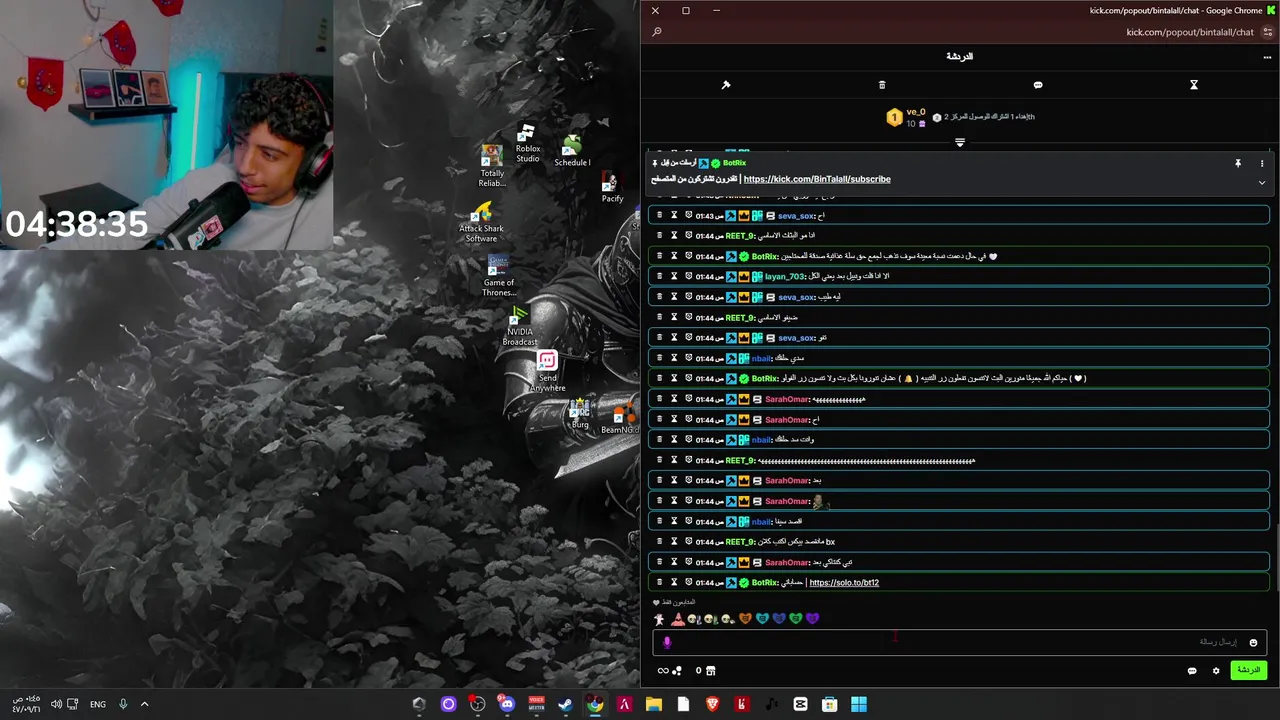The image size is (1280, 720).
Task: Select the blue heart emote
Action: coord(779,619)
